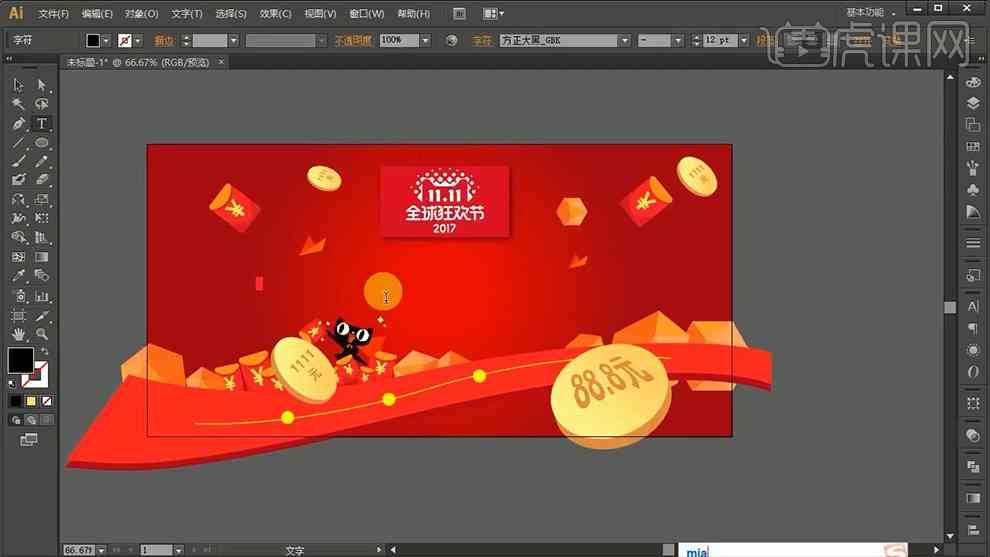
Task: Select the Mesh tool
Action: (x=18, y=257)
